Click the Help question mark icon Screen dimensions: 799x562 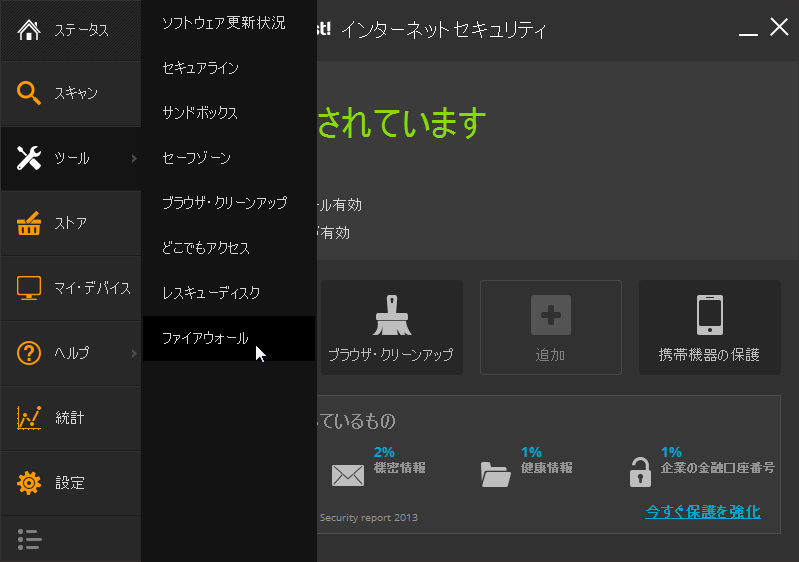(29, 353)
